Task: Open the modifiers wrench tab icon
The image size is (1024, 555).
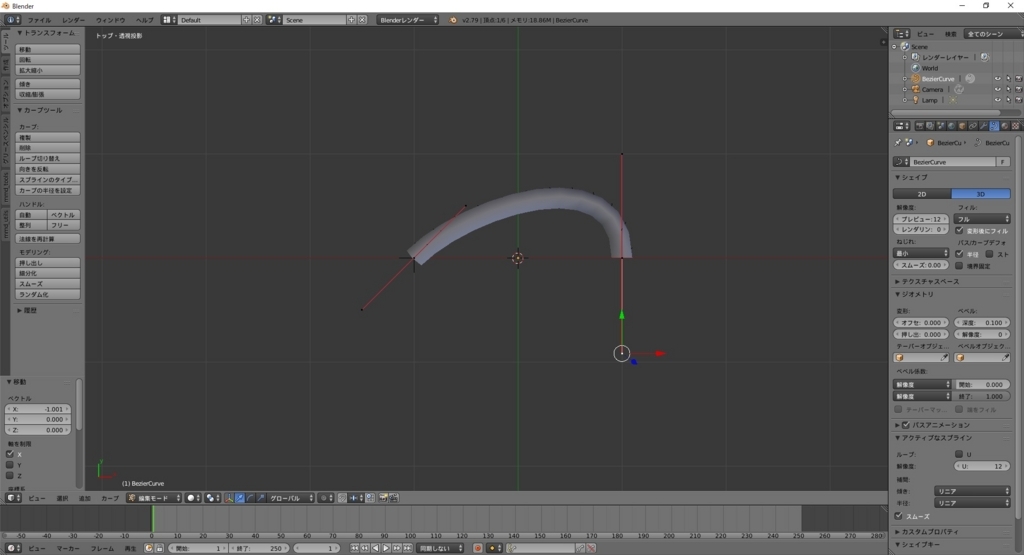Action: 983,126
